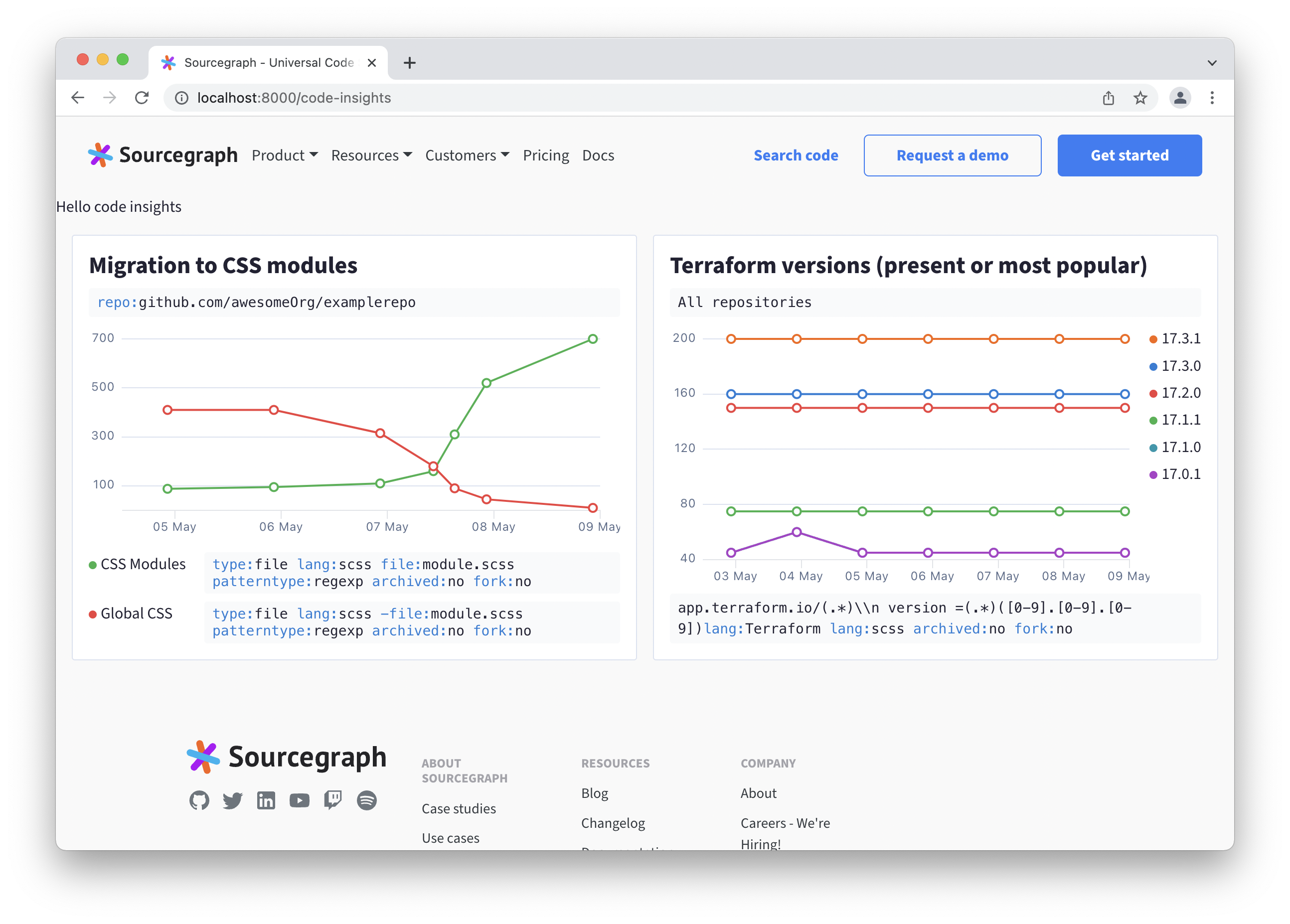
Task: Click CSS Modules data point at 700
Action: tap(593, 339)
